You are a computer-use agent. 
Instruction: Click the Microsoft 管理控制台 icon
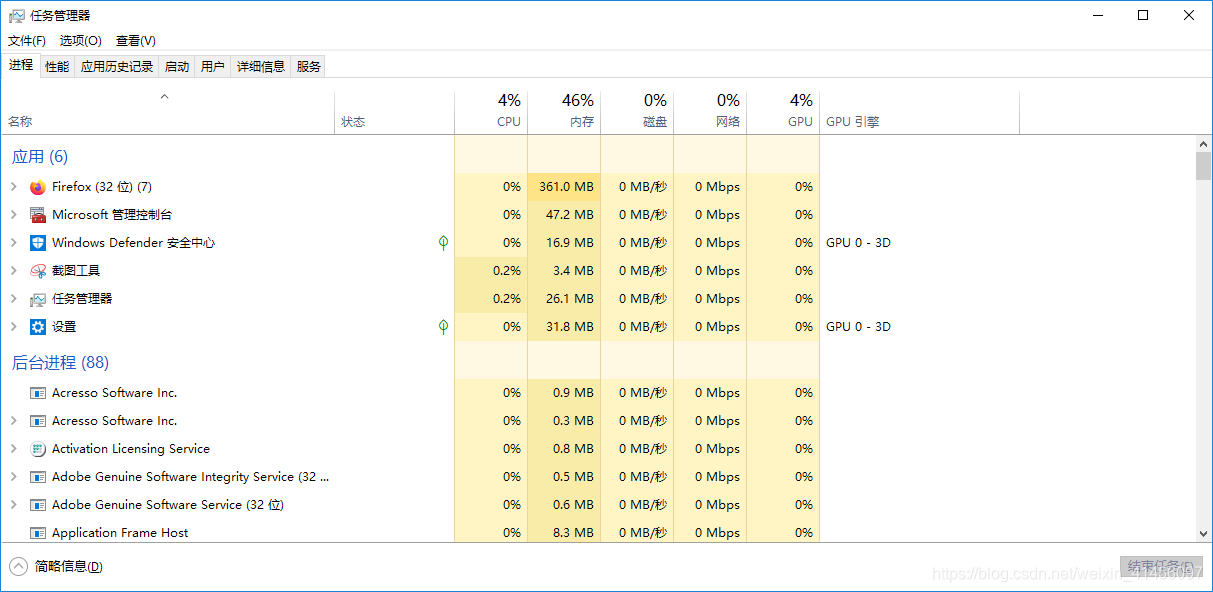tap(38, 215)
